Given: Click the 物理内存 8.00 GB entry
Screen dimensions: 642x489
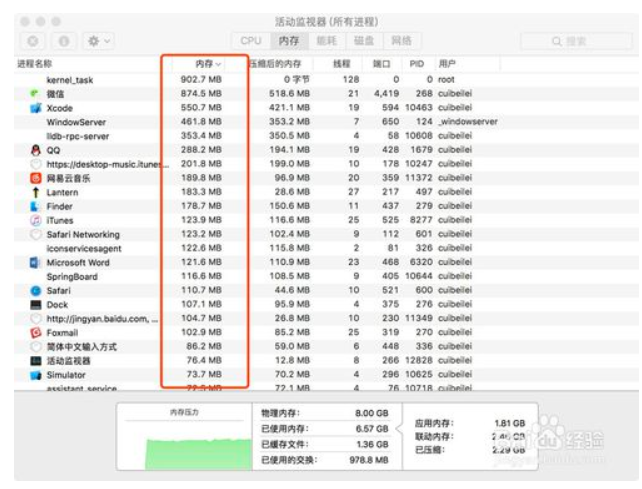Looking at the screenshot, I should click(x=325, y=413).
